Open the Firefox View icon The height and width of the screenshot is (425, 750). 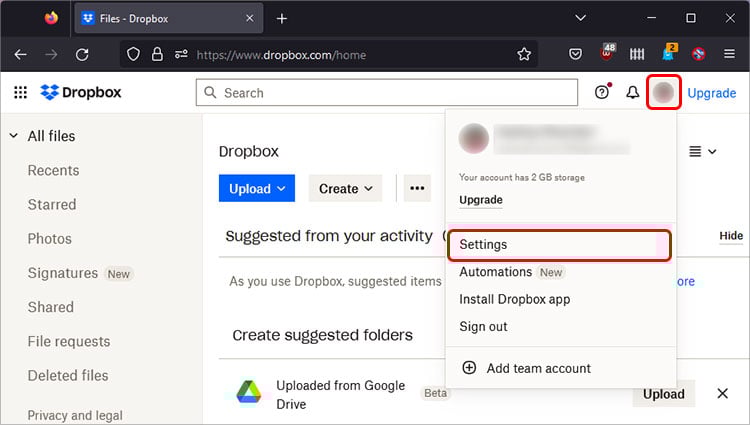pos(51,18)
